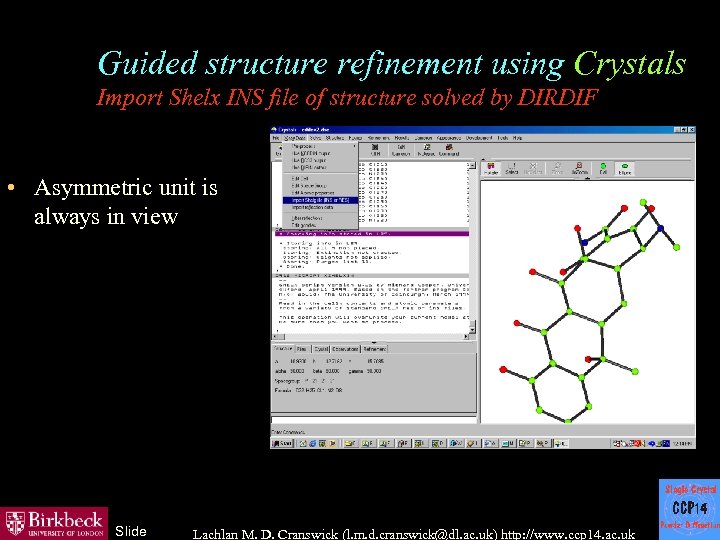Open the Fourier menu

click(x=355, y=138)
